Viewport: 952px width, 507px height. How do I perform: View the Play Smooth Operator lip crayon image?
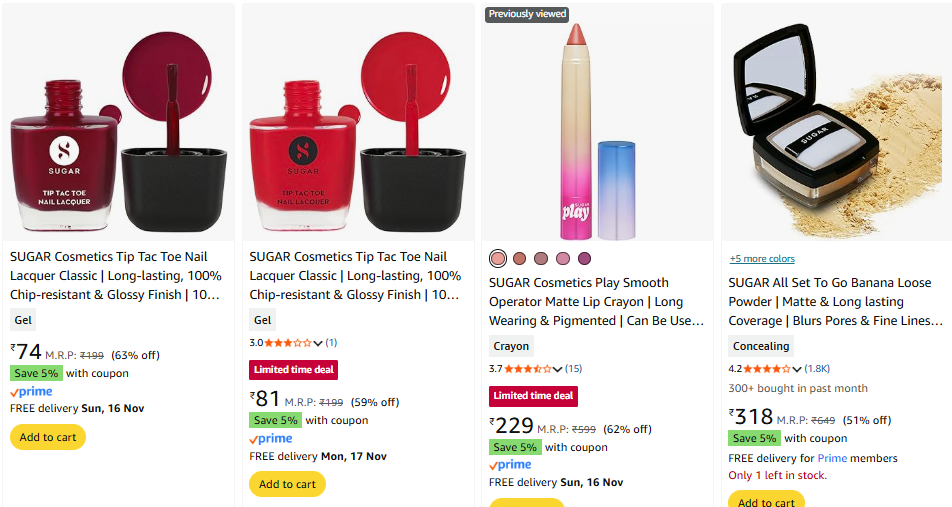597,122
